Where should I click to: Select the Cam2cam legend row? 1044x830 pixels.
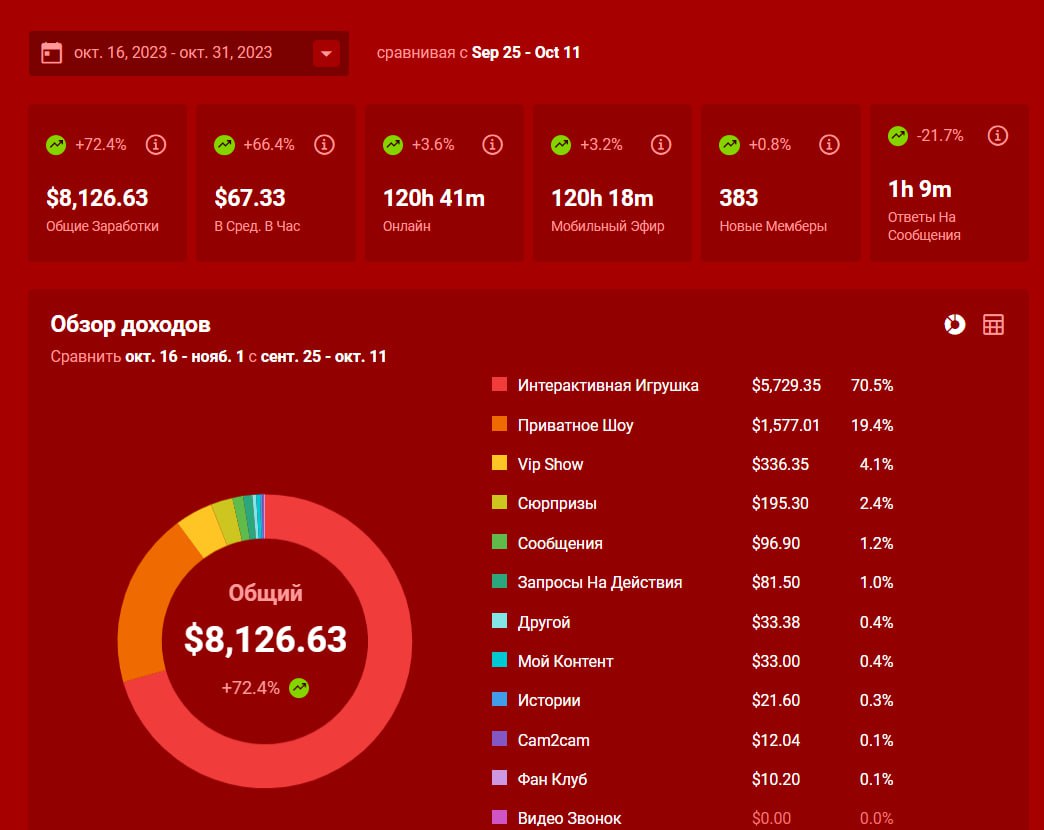click(553, 740)
